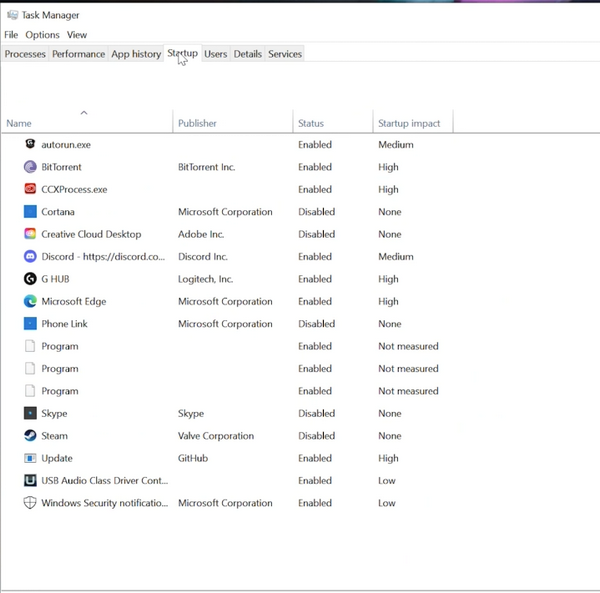Click the sort arrow above the Name column
Viewport: 600px width, 593px height.
[84, 112]
